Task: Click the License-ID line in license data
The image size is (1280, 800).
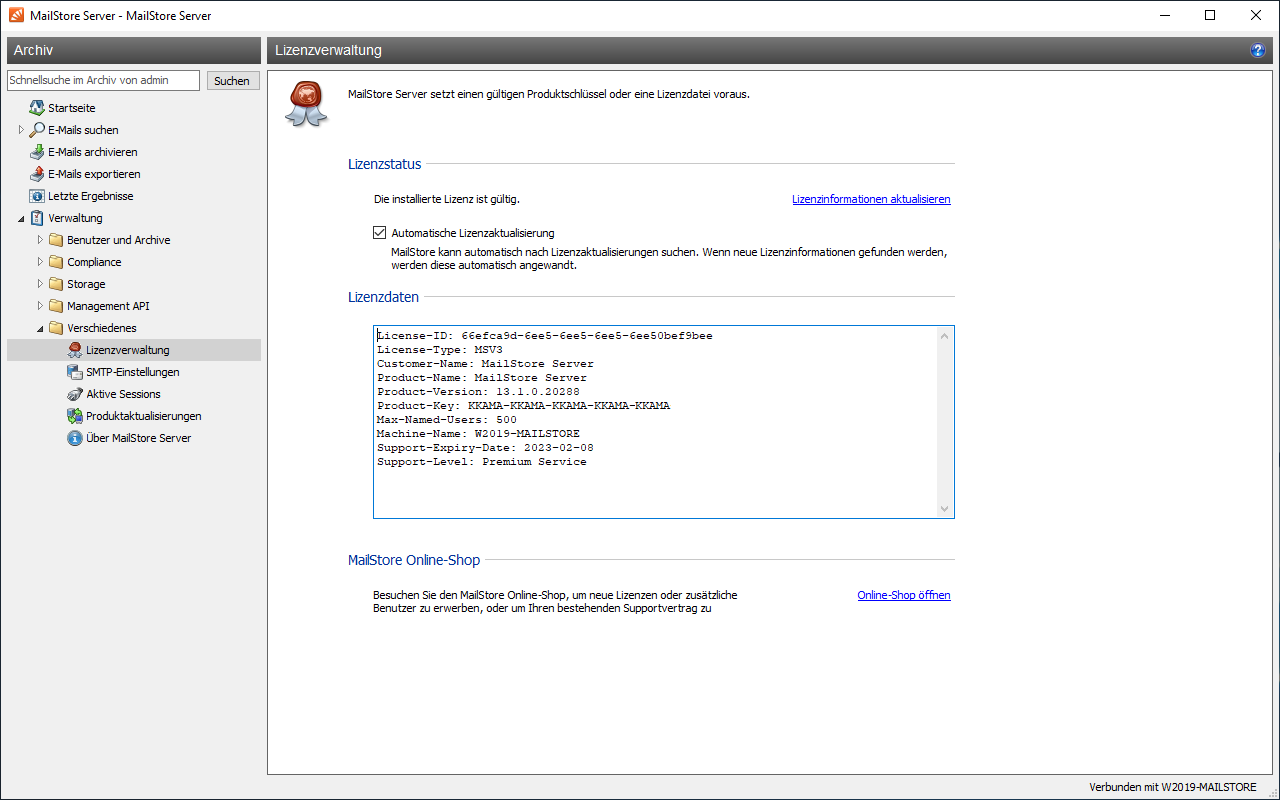Action: [x=545, y=336]
